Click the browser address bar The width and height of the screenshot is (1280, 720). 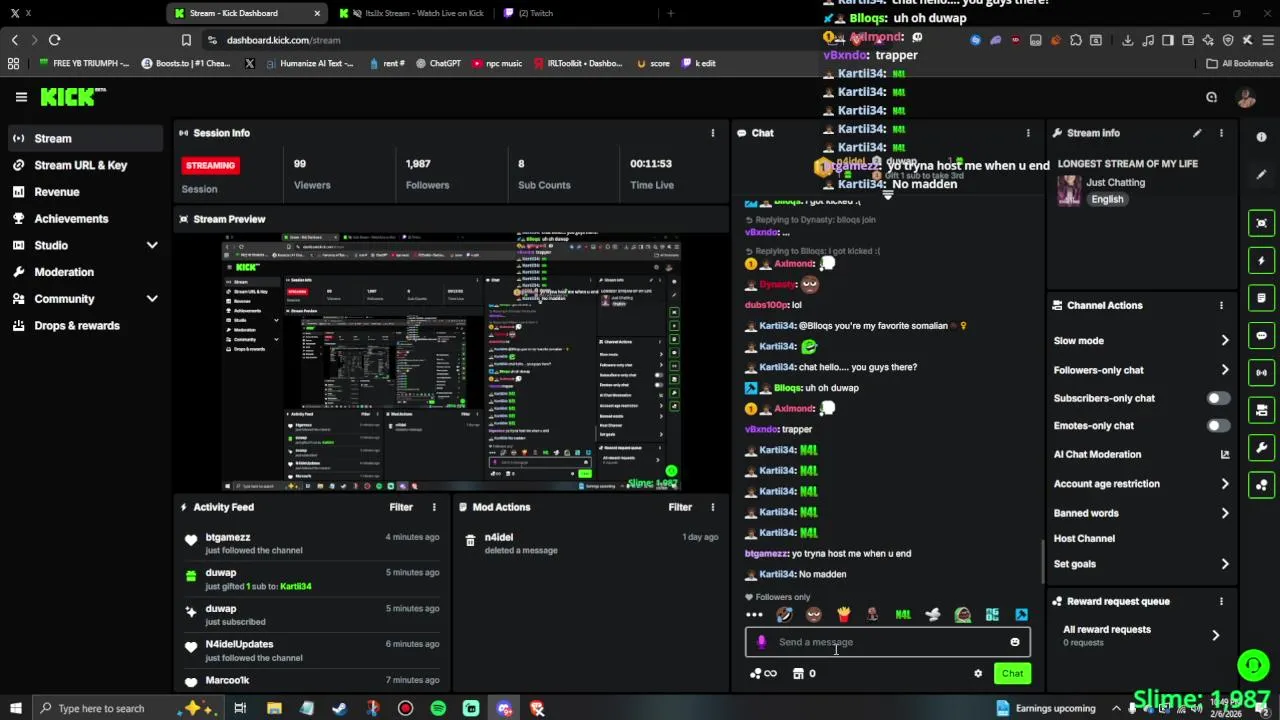515,40
